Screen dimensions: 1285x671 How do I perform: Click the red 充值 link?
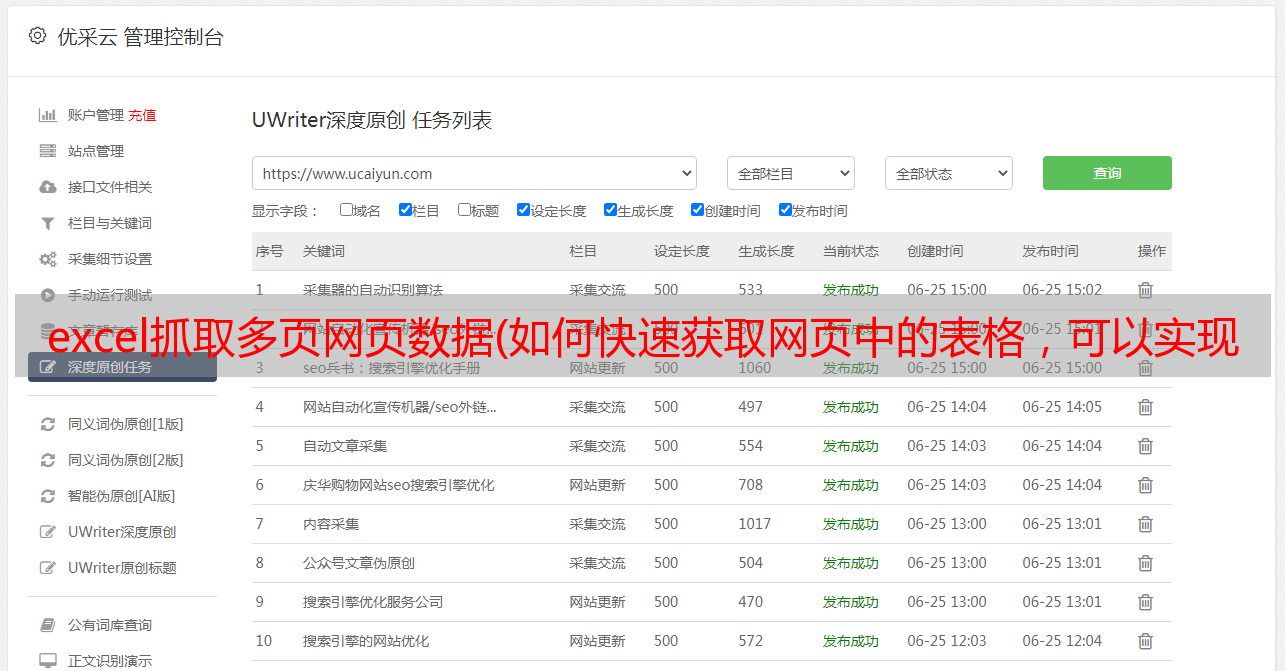[x=142, y=115]
